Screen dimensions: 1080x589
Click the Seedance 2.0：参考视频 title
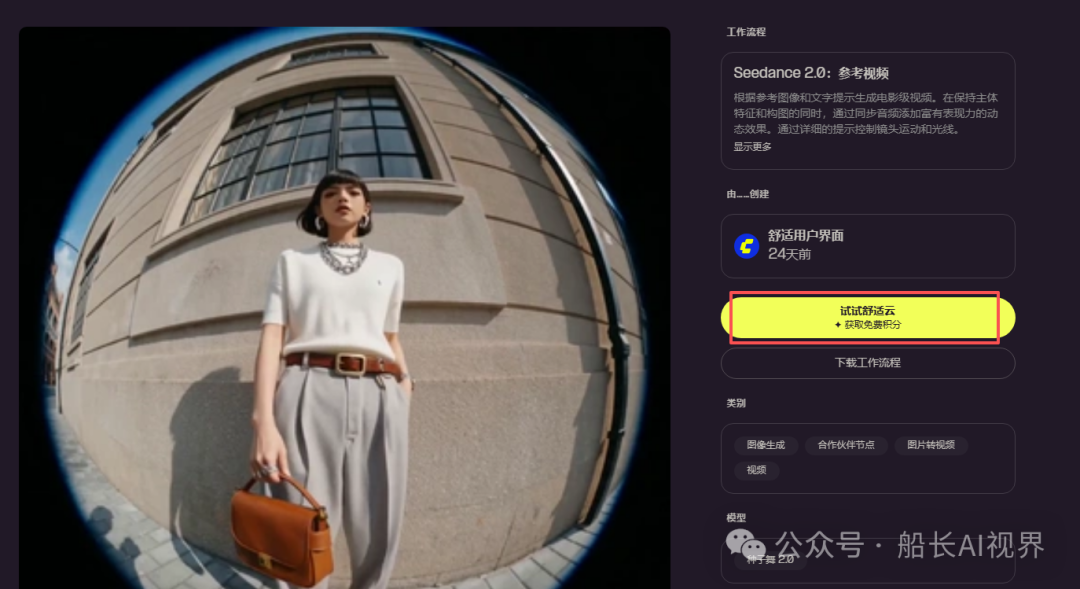[811, 73]
